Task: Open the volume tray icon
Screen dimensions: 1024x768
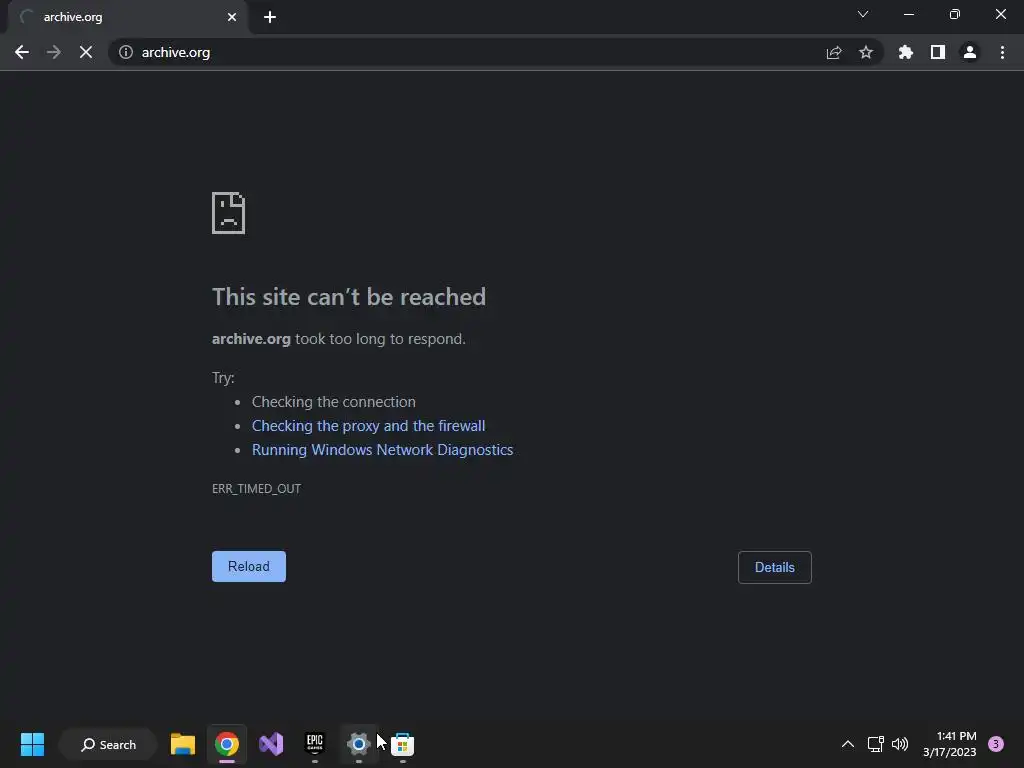Action: 900,744
